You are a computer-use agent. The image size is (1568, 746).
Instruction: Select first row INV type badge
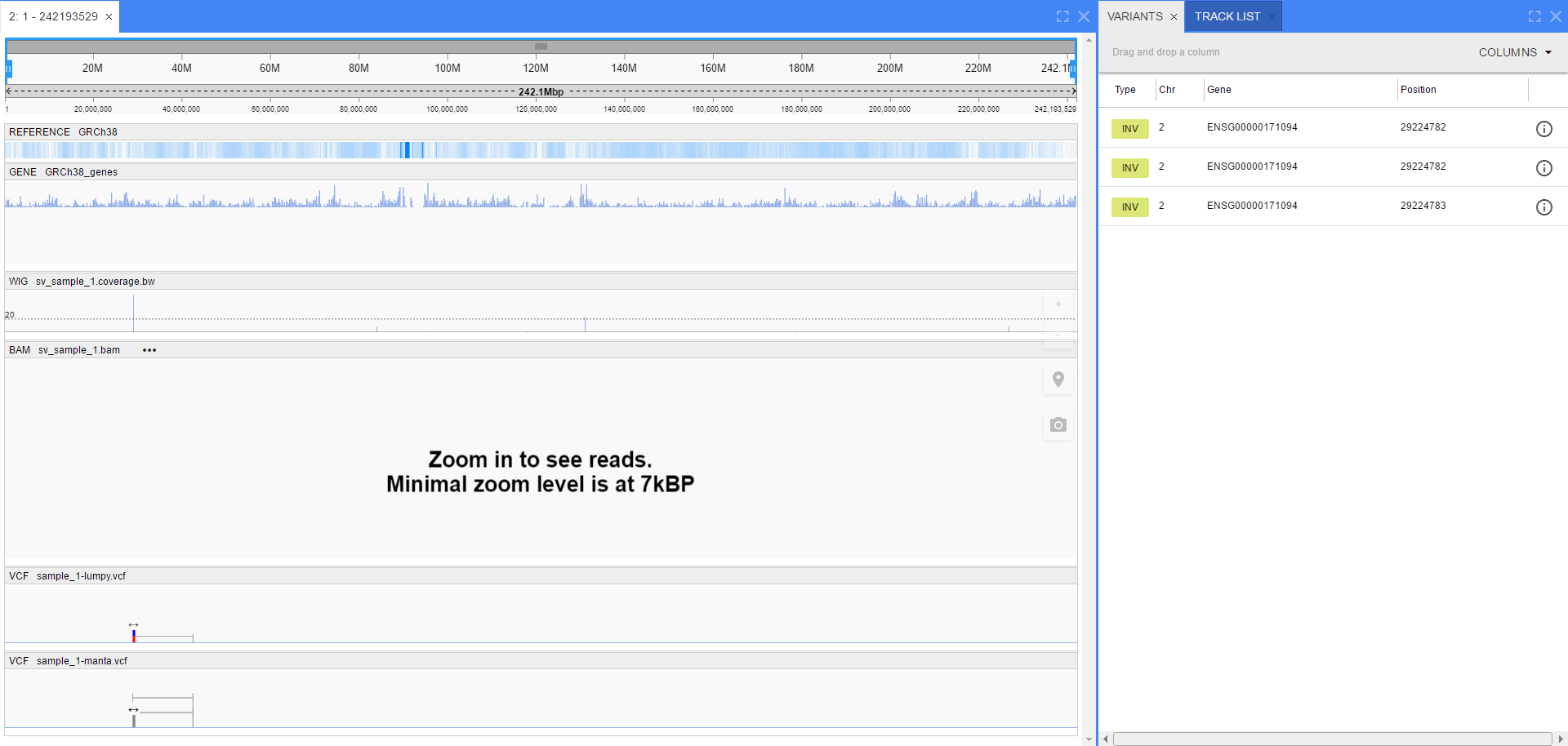[x=1130, y=129]
